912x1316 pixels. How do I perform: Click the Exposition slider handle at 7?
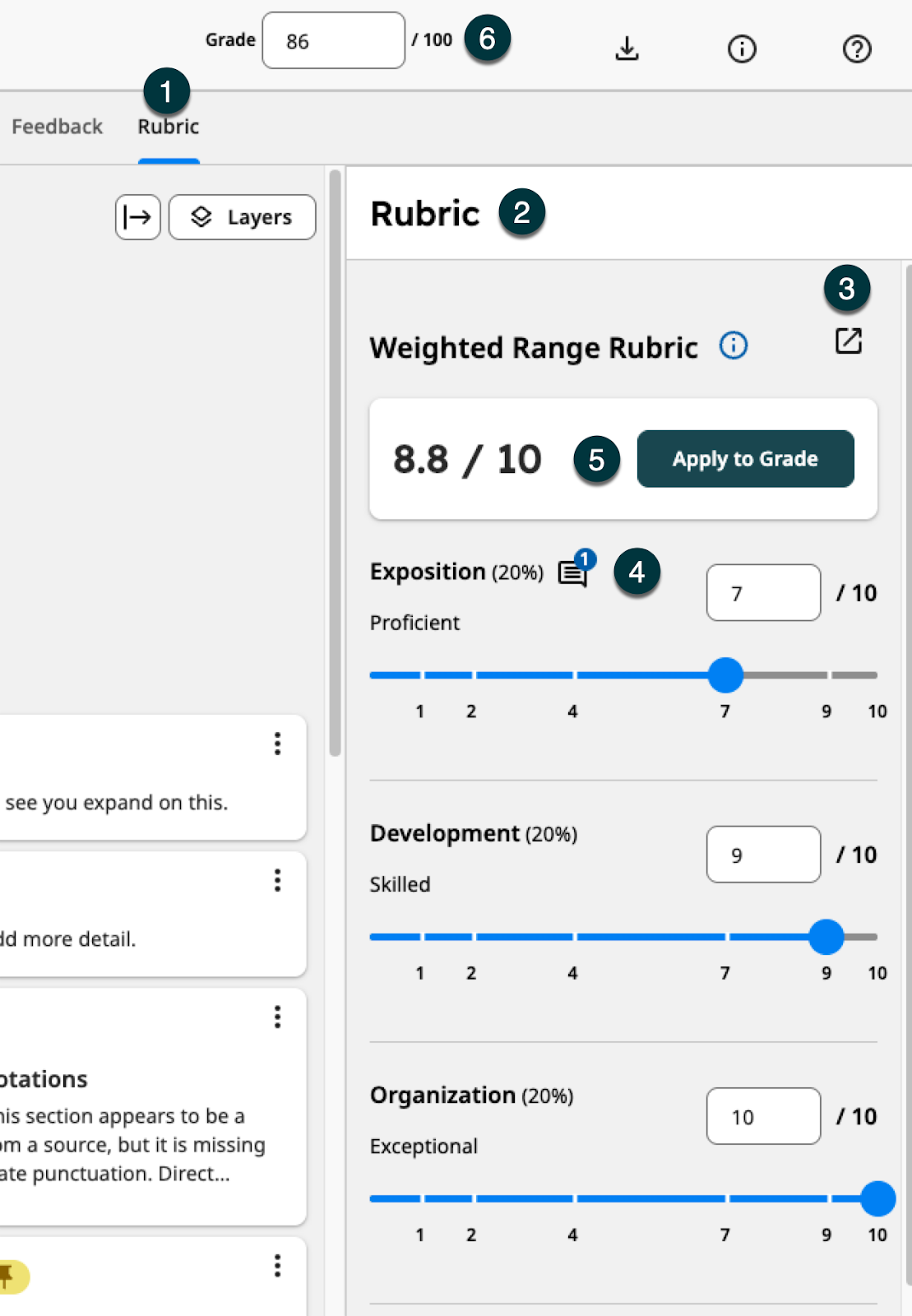[725, 675]
